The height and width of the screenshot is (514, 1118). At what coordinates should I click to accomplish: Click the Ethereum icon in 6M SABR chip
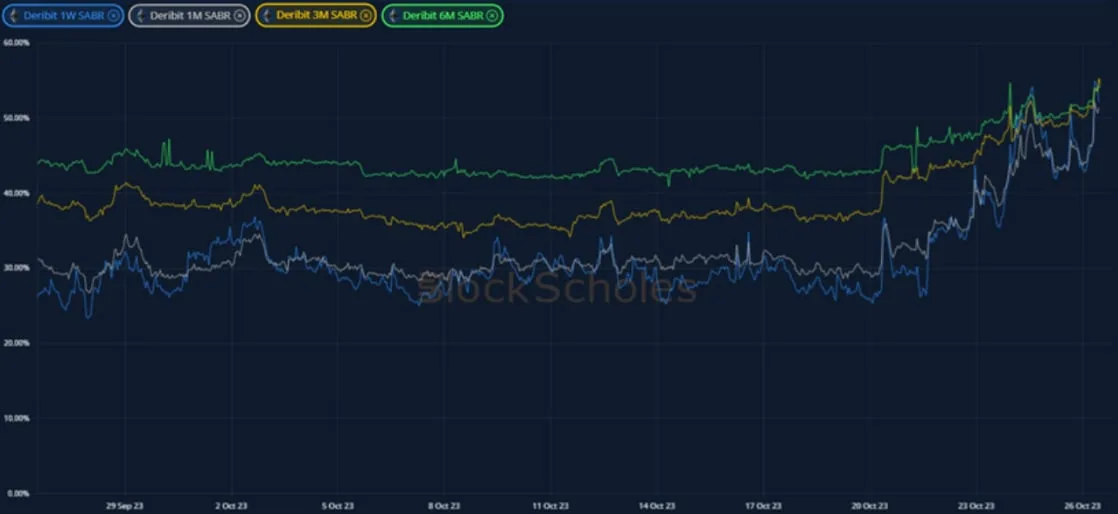tap(394, 16)
